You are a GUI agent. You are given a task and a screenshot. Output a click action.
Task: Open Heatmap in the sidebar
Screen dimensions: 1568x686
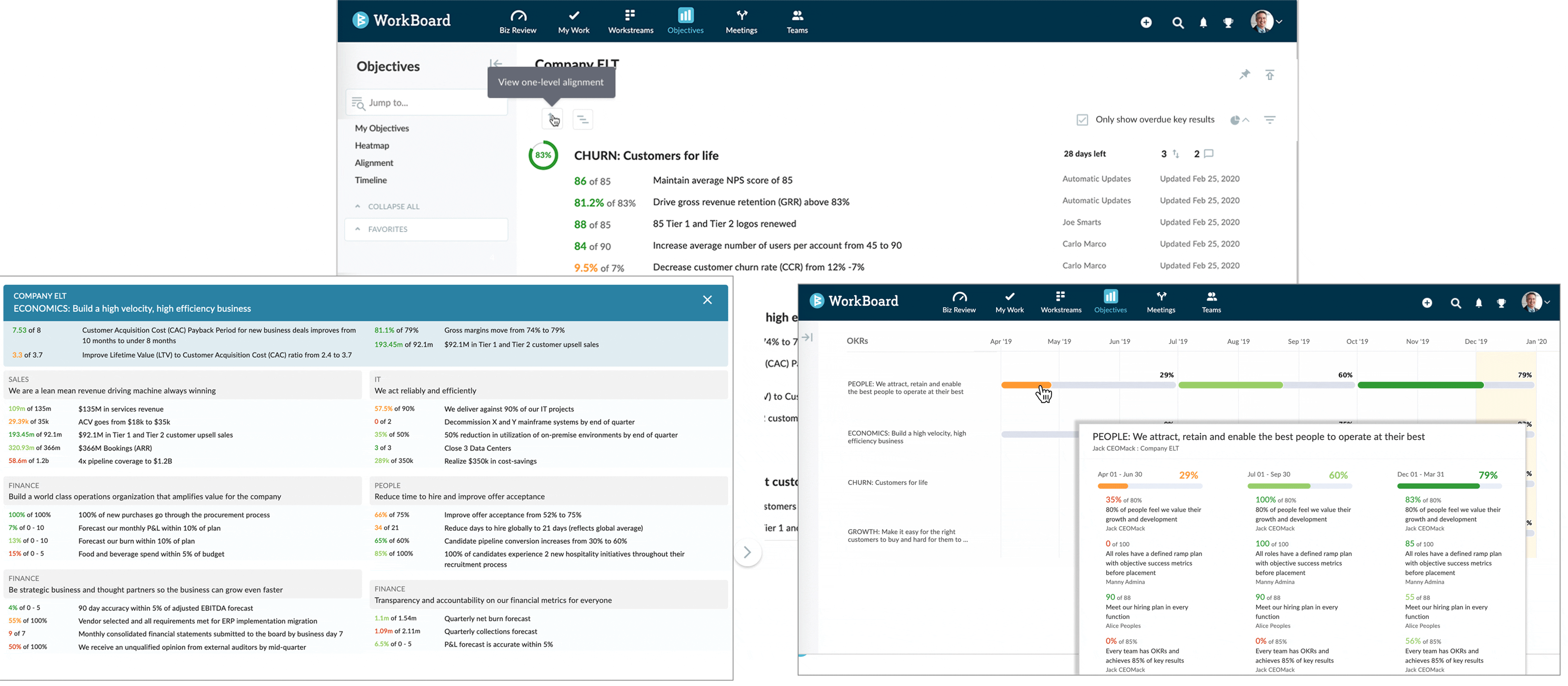coord(372,145)
